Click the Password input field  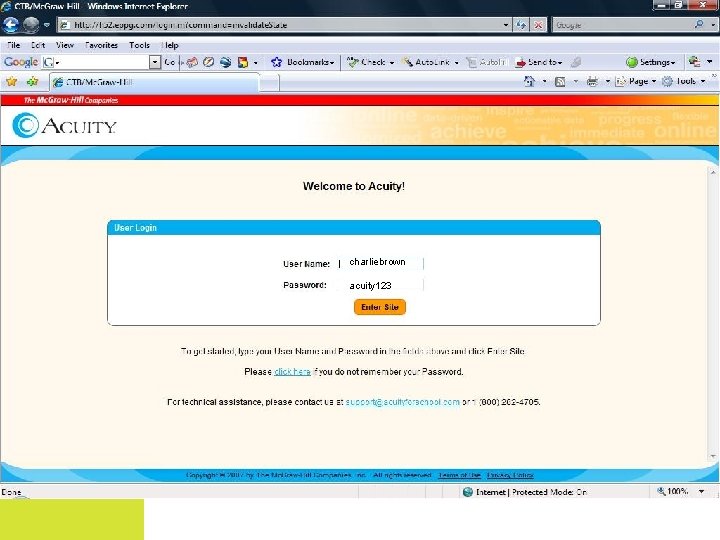(x=382, y=285)
